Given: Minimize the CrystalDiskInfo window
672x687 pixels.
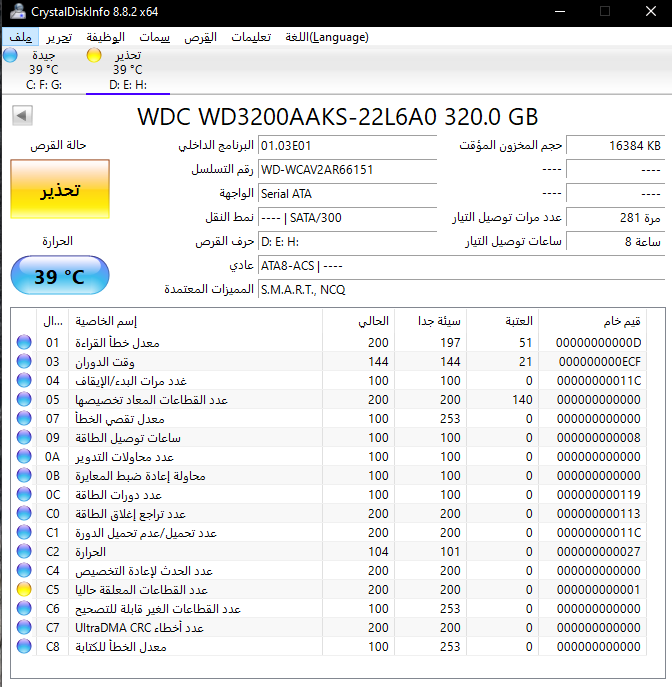Looking at the screenshot, I should click(x=560, y=11).
